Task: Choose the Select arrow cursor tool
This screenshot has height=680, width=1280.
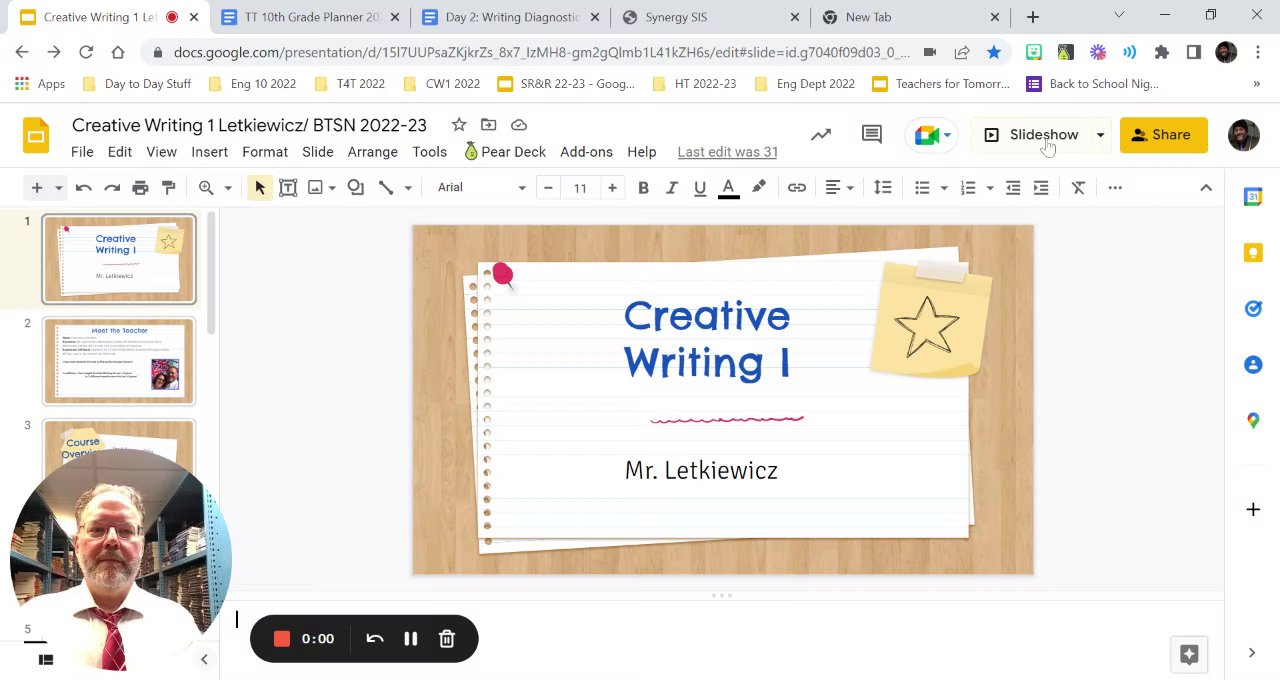Action: coord(259,188)
